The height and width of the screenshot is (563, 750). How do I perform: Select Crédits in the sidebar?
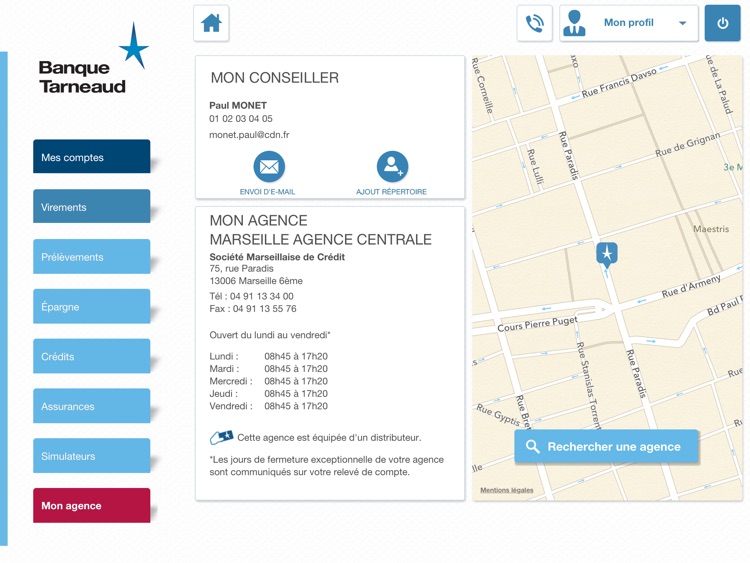click(x=91, y=356)
